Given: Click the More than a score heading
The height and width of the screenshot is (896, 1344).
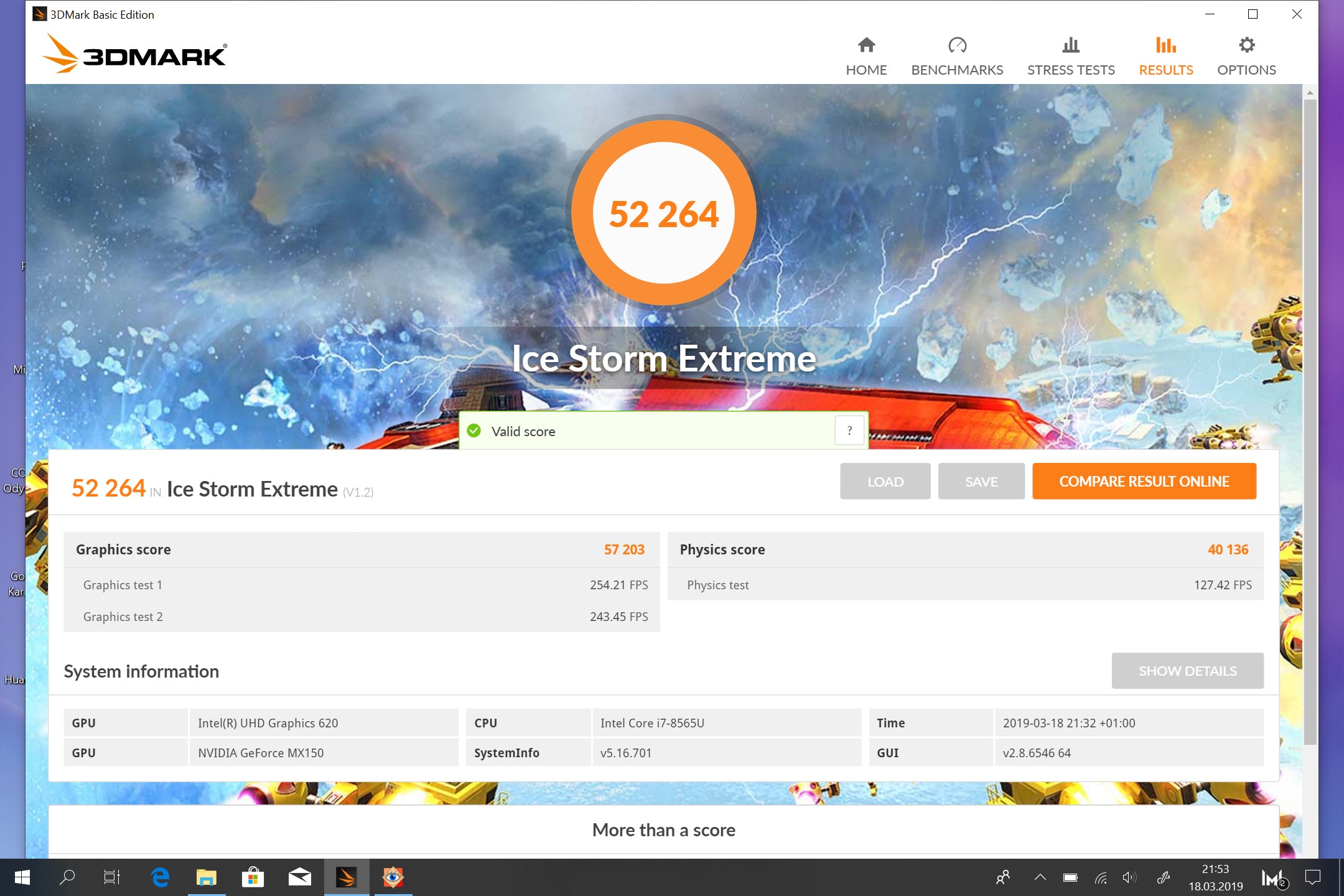Looking at the screenshot, I should (663, 829).
